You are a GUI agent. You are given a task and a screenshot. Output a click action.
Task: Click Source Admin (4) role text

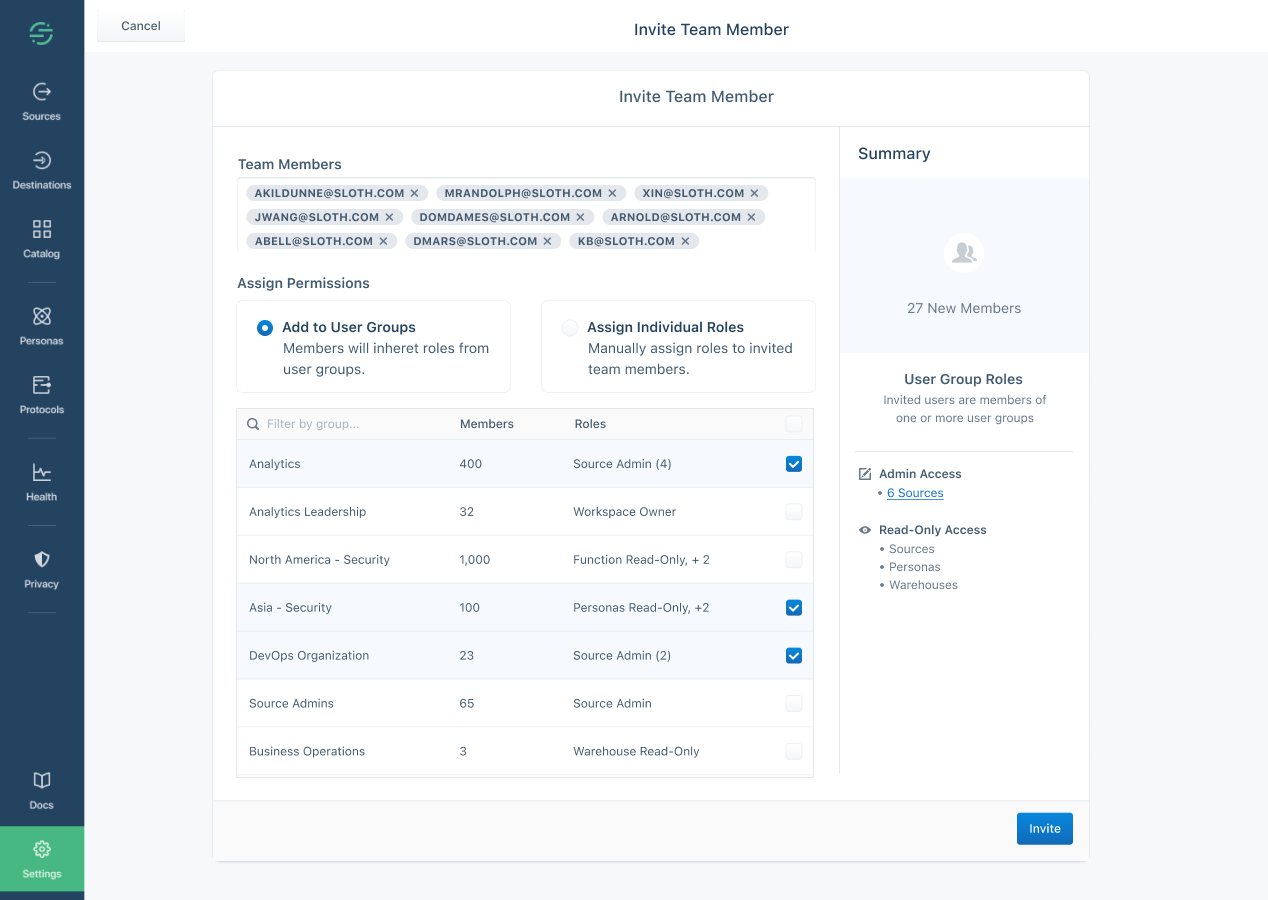622,464
